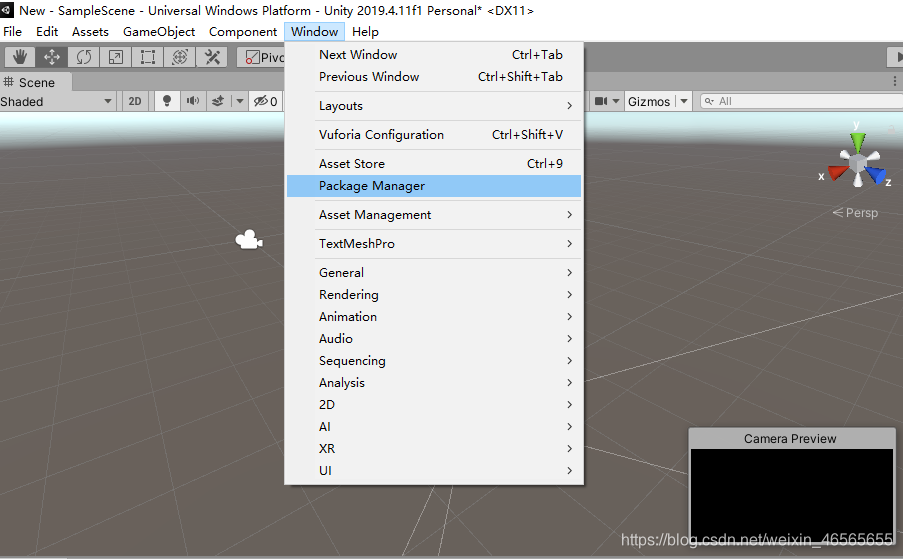Select the camera object in scene

coord(249,240)
